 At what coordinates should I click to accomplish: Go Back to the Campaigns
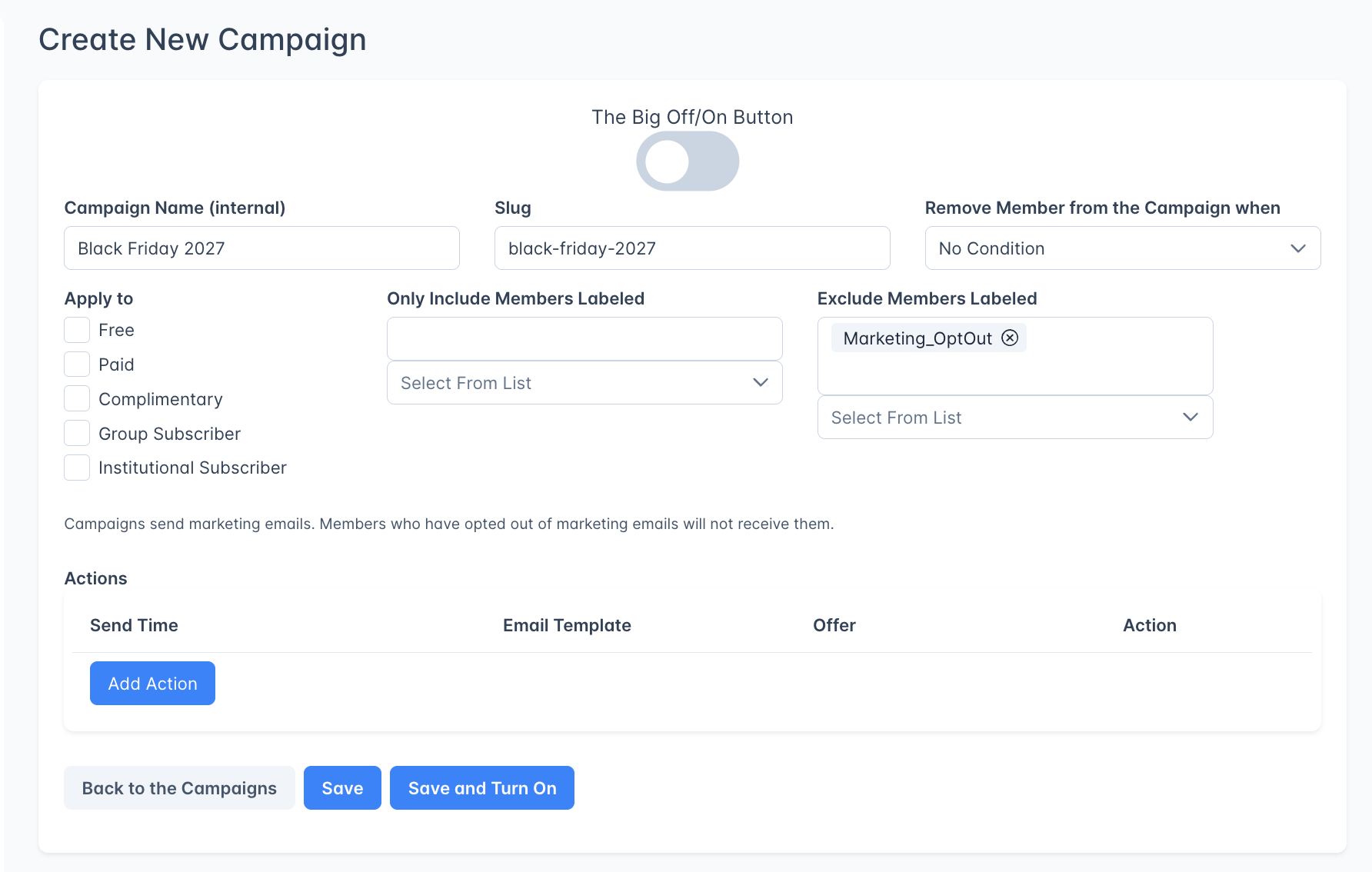point(179,787)
